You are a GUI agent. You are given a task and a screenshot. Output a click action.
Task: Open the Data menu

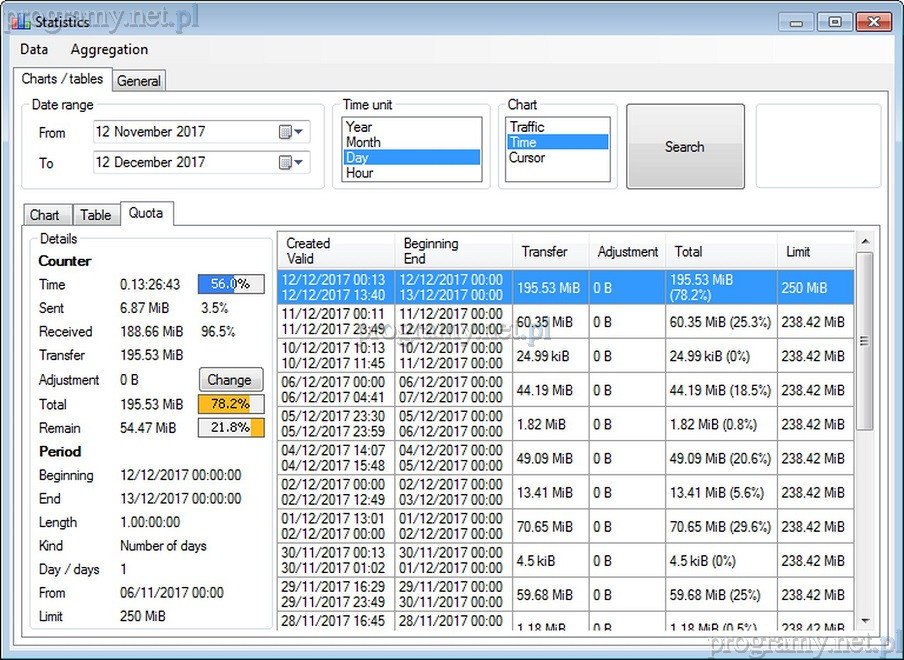[x=34, y=49]
